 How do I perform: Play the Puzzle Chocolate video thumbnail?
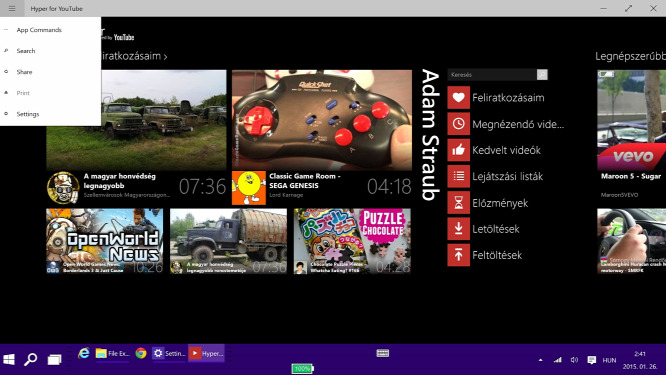point(352,241)
